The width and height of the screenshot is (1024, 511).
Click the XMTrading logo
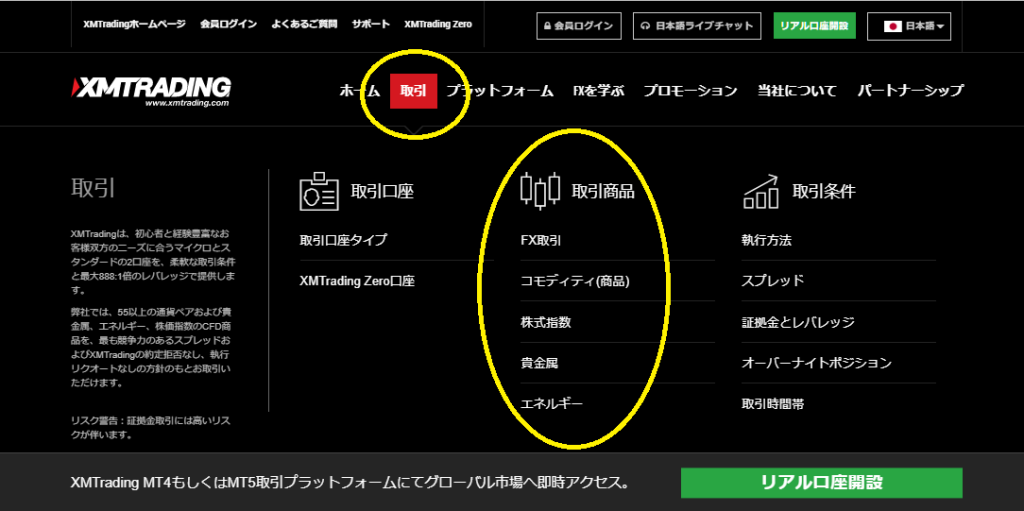coord(151,90)
